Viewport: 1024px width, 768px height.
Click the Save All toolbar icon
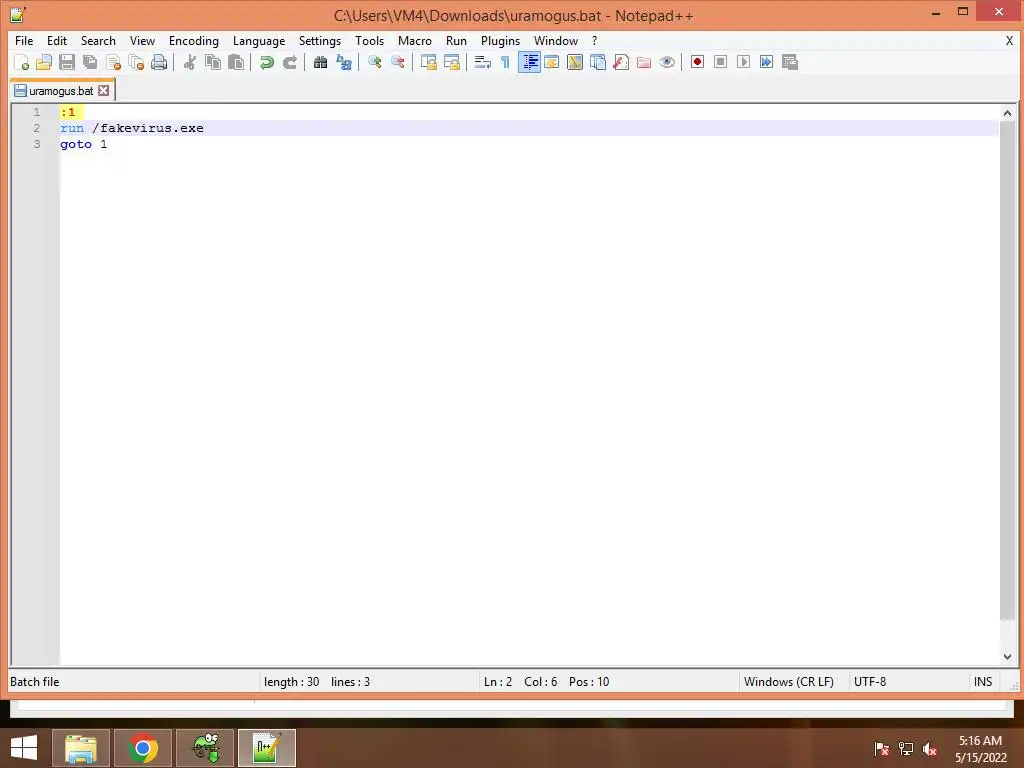tap(90, 62)
